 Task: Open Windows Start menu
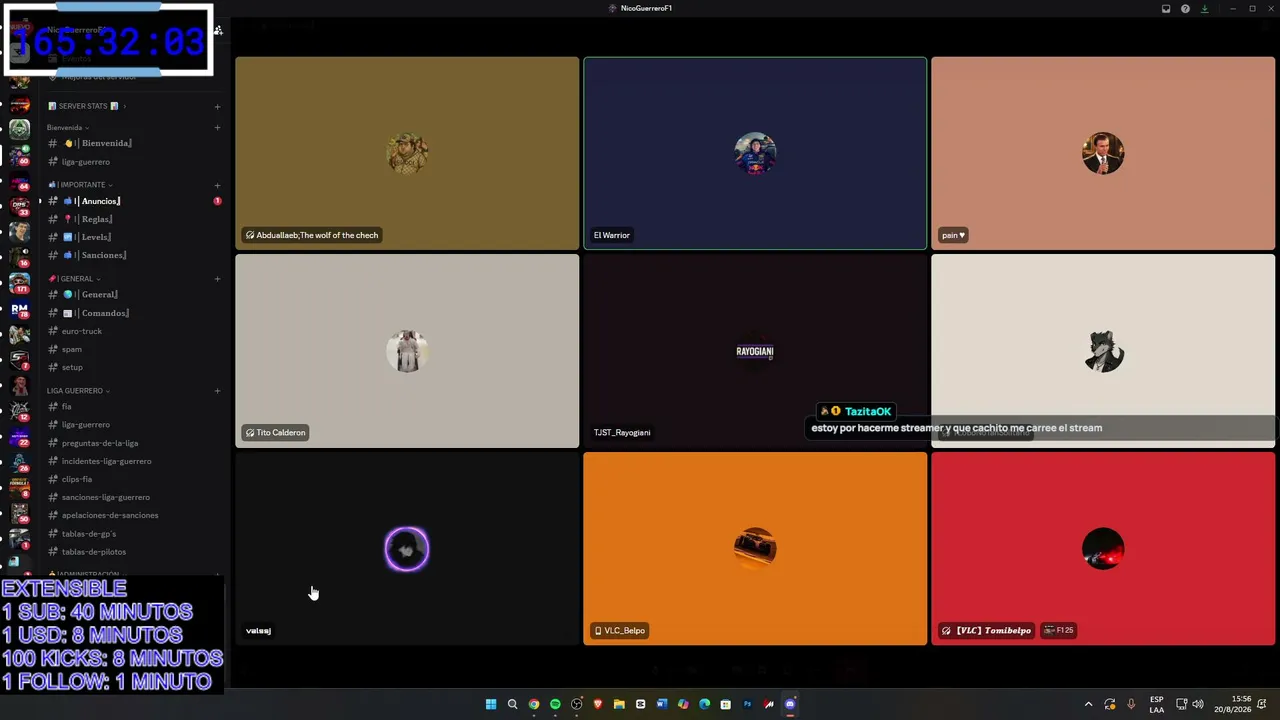pos(491,704)
